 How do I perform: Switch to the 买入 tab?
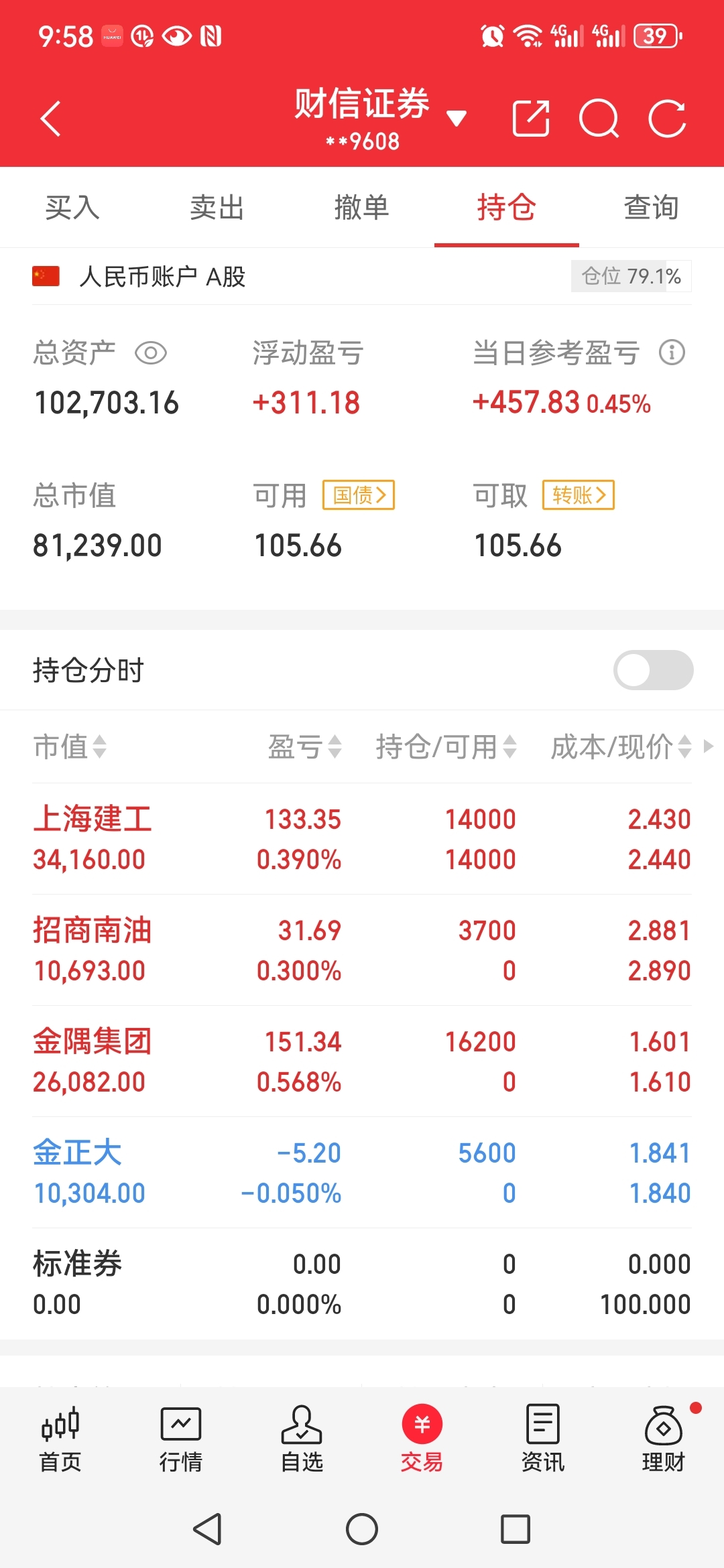[x=72, y=208]
